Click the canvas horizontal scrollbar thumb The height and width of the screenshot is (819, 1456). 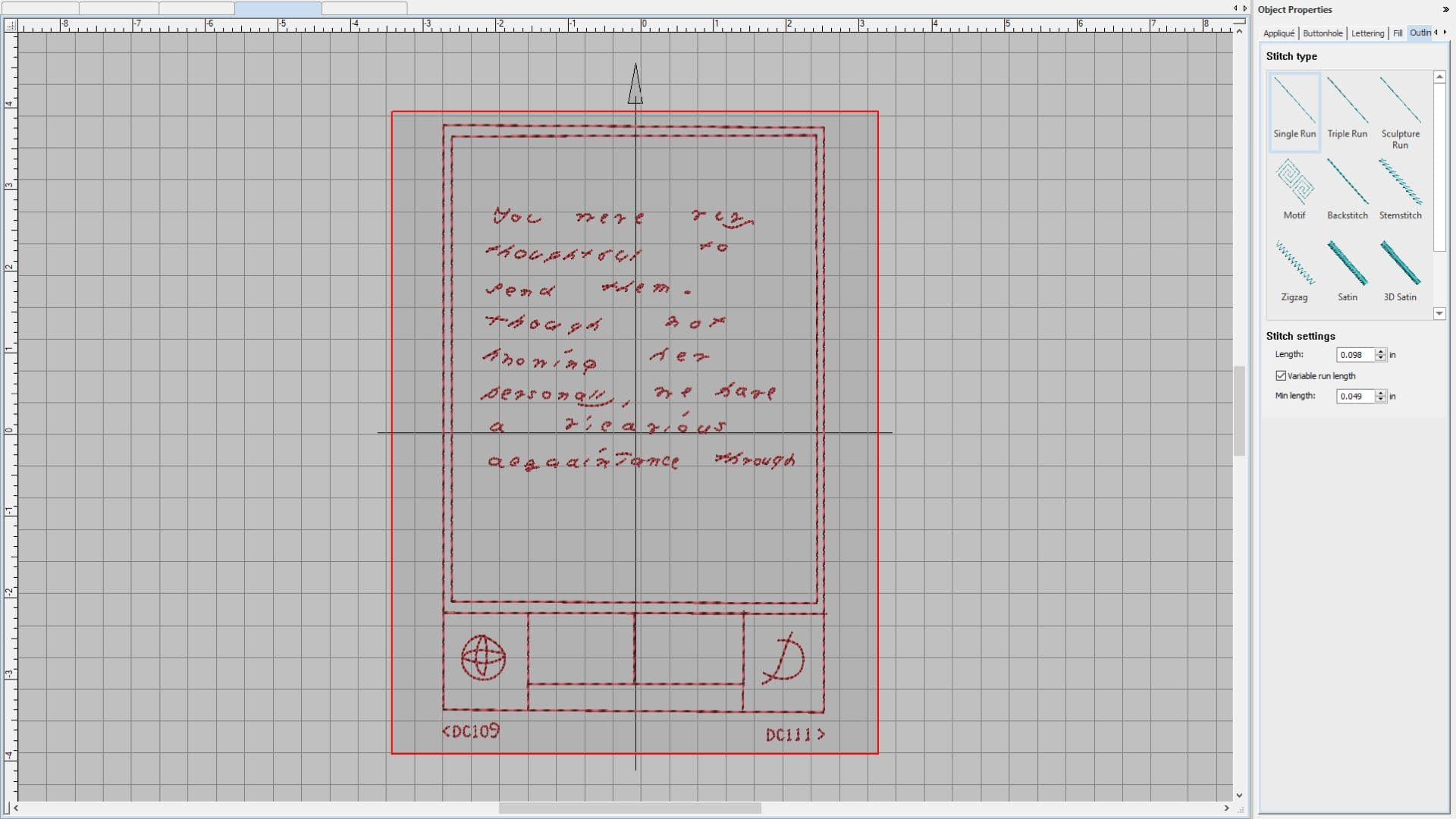629,808
